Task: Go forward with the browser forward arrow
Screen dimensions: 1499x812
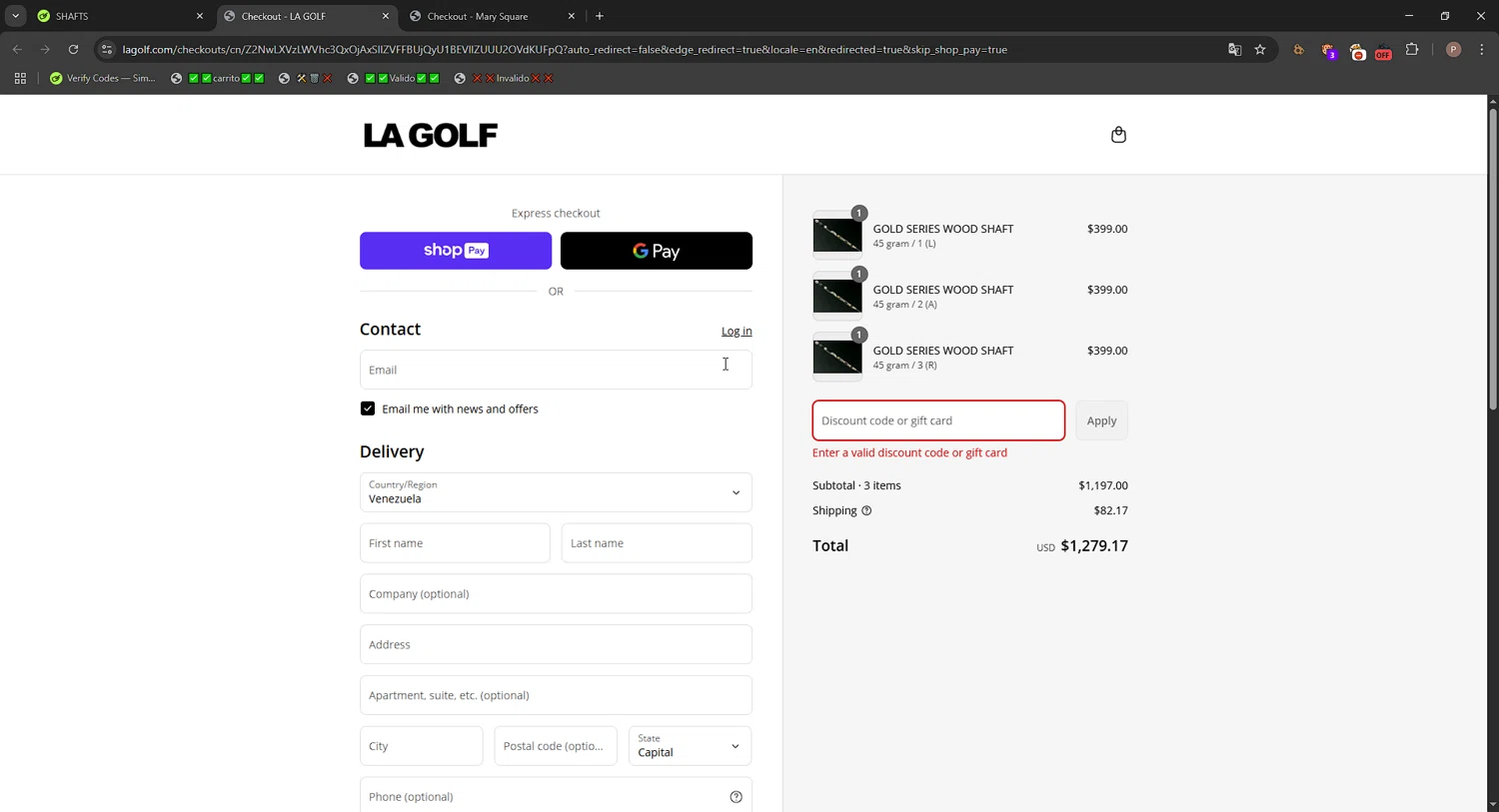Action: [x=45, y=50]
